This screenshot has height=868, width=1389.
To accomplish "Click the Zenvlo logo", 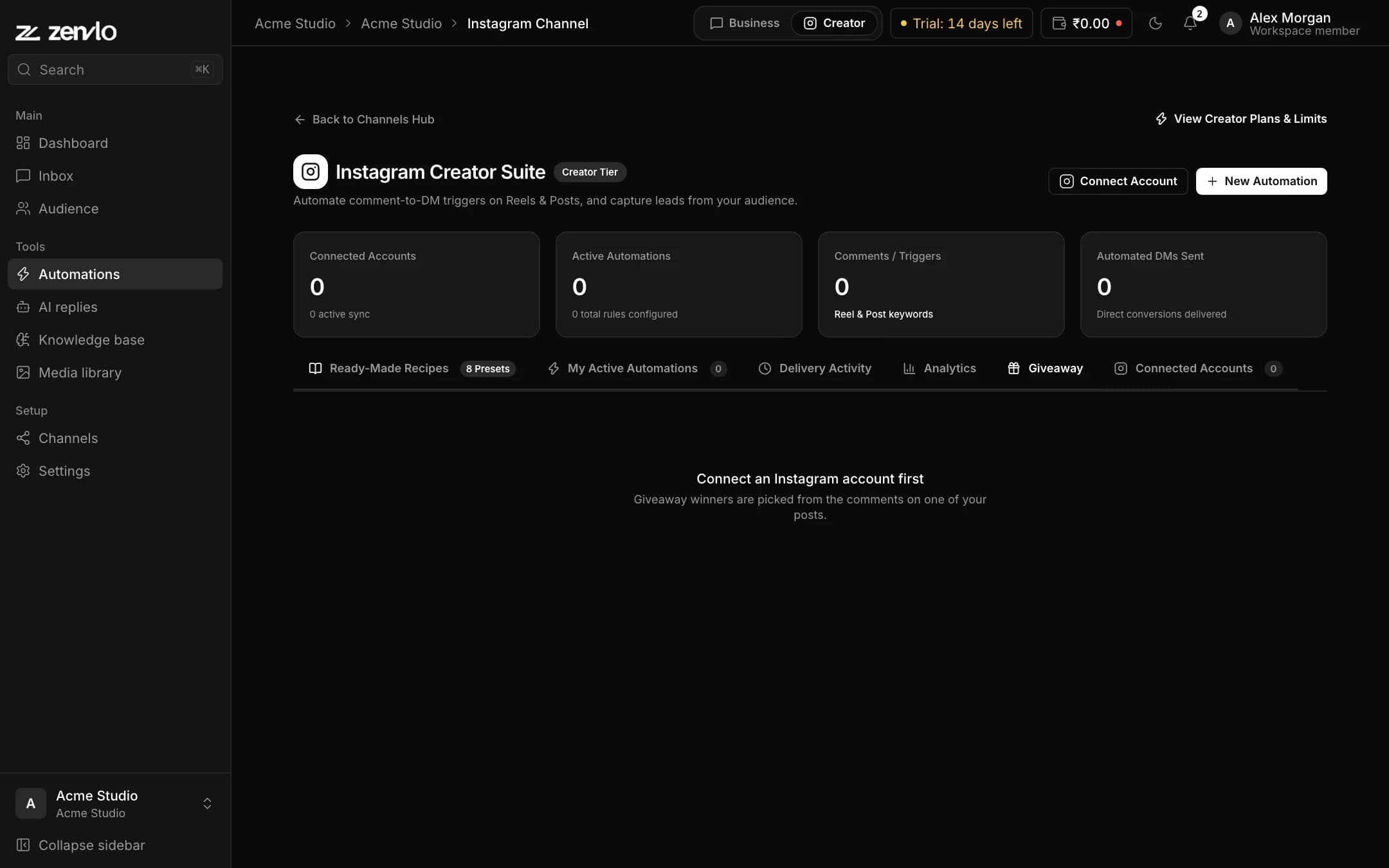I will coord(66,31).
